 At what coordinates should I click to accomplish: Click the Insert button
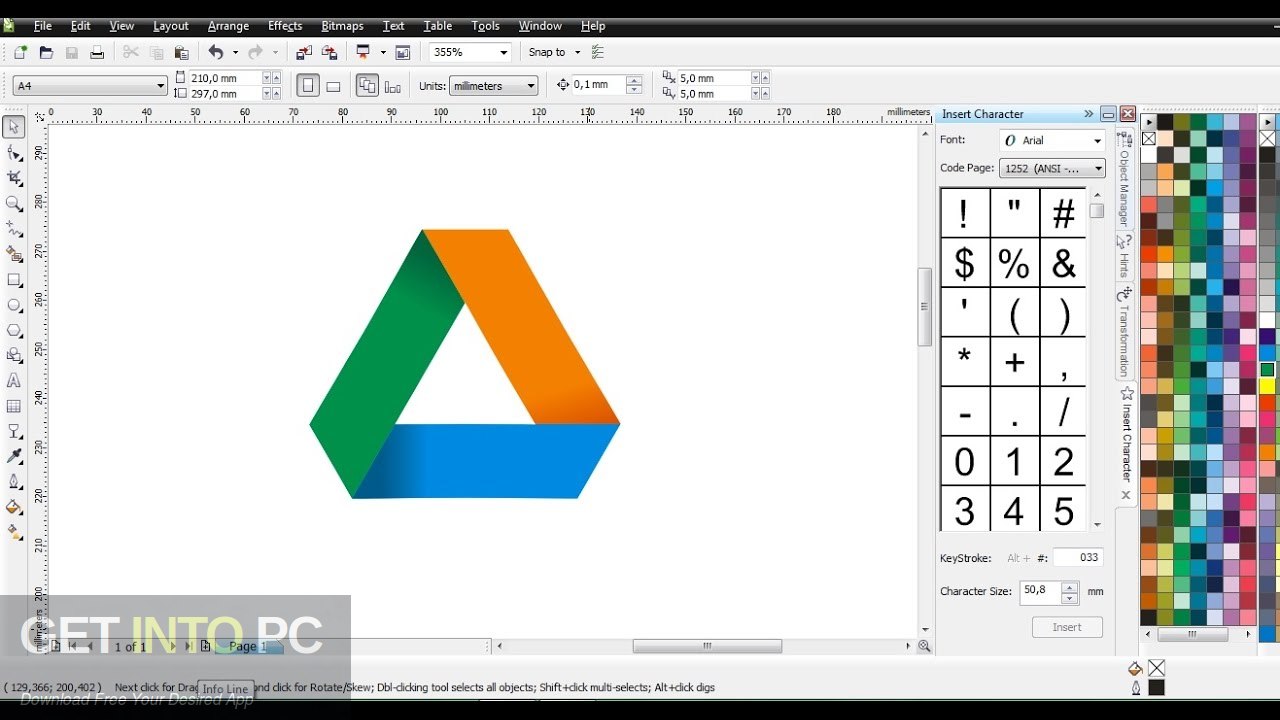(1067, 627)
